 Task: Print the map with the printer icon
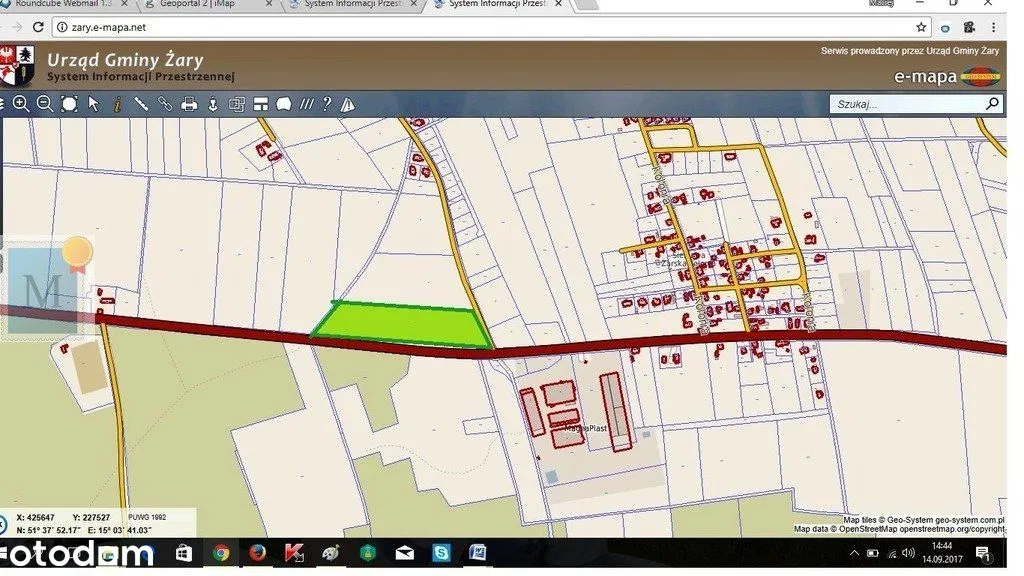coord(189,104)
